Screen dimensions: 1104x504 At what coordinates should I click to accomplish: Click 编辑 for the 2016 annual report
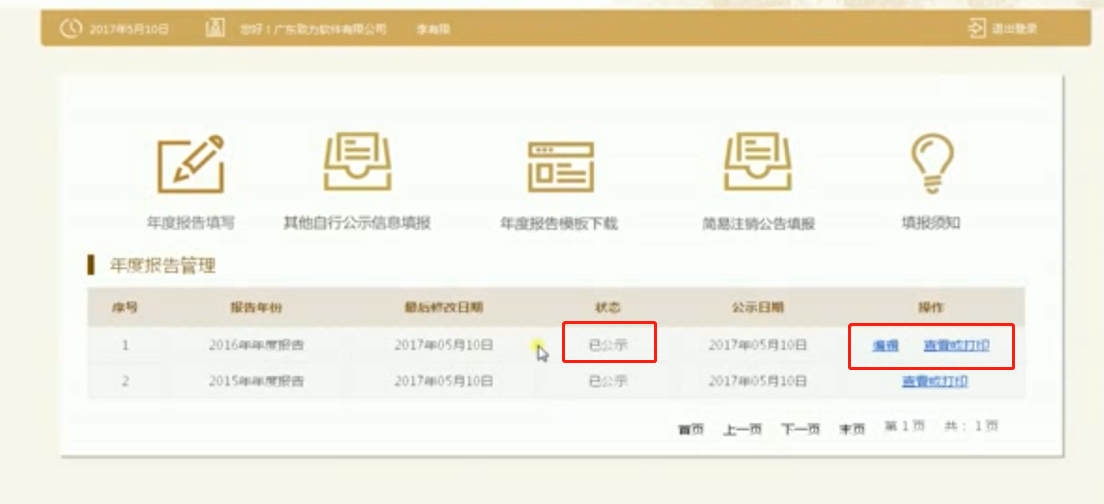885,346
